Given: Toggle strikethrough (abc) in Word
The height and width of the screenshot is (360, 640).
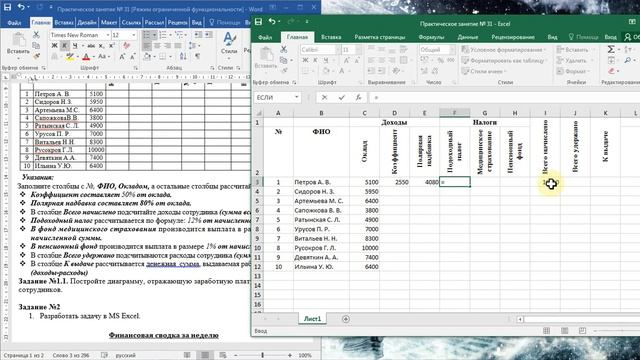Looking at the screenshot, I should 91,46.
